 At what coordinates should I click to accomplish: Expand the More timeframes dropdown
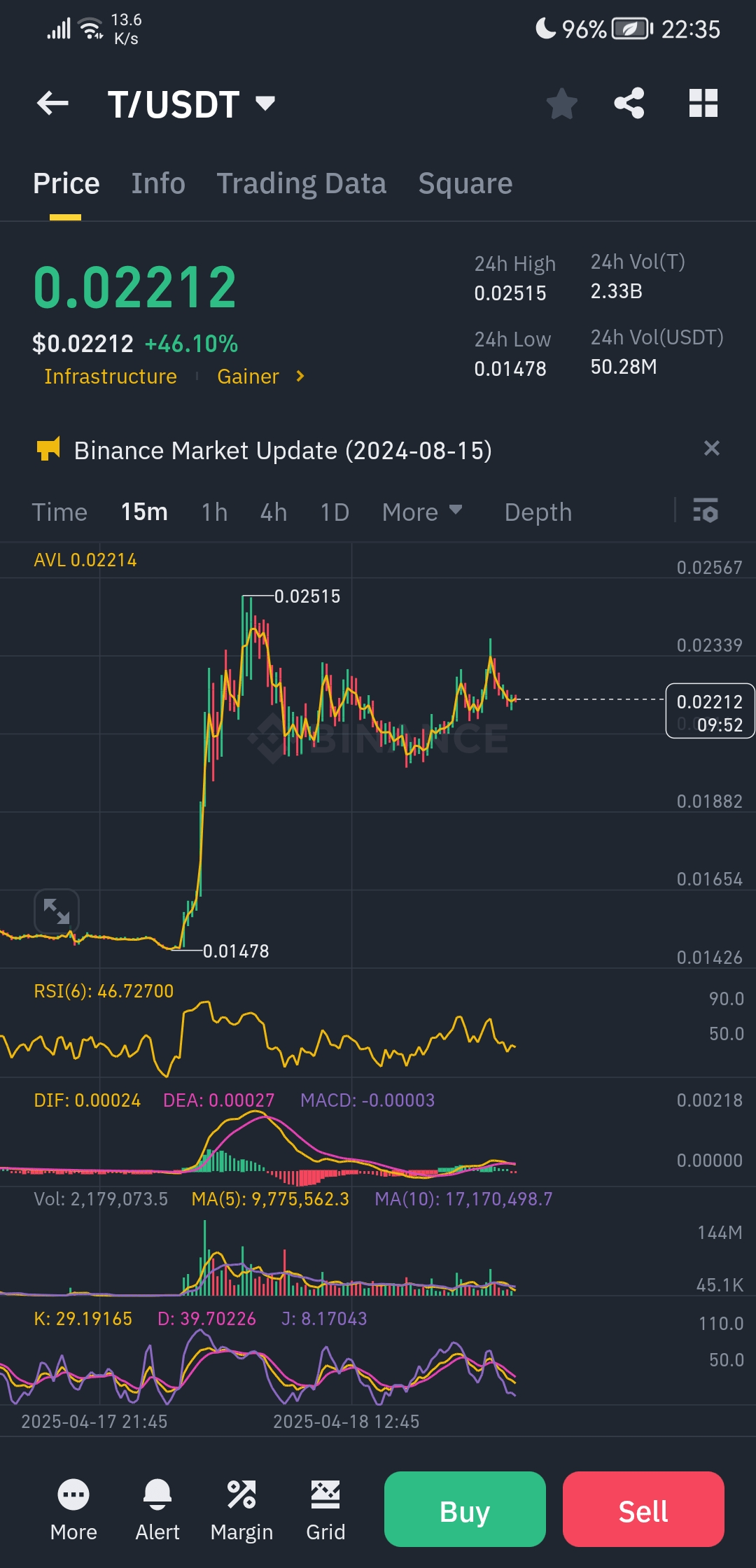pyautogui.click(x=422, y=512)
